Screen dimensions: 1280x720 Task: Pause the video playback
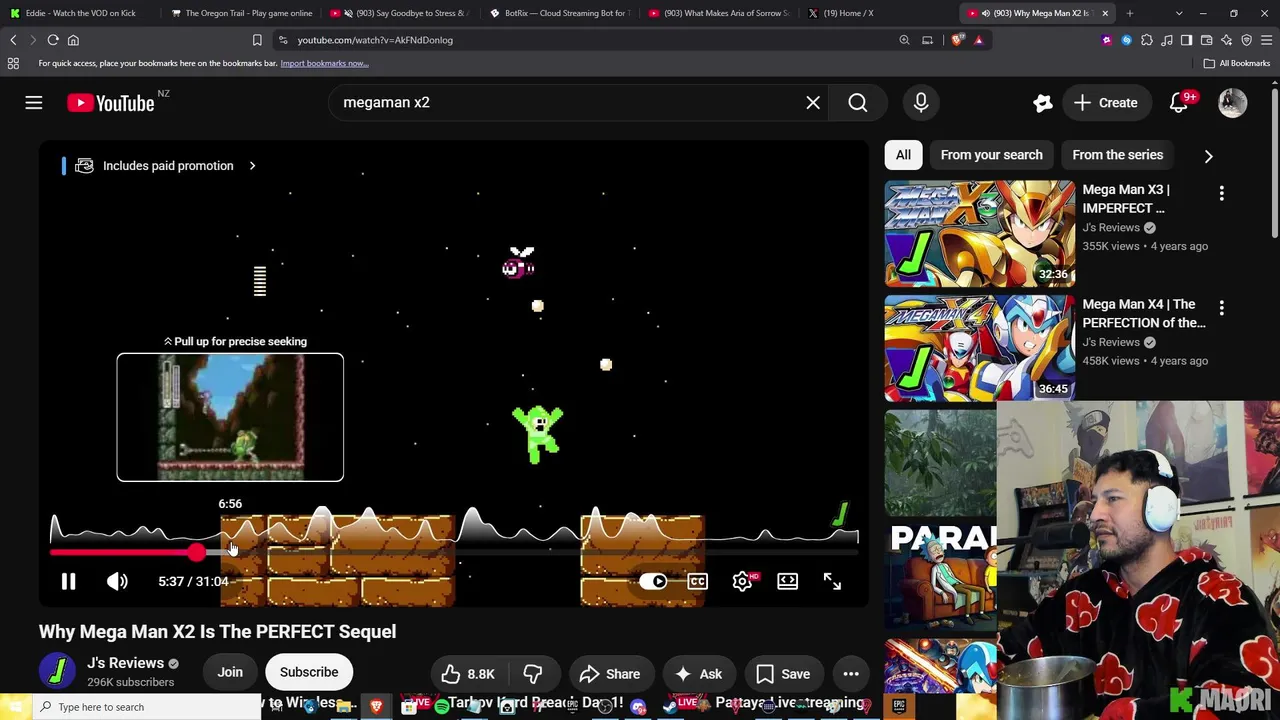(68, 581)
